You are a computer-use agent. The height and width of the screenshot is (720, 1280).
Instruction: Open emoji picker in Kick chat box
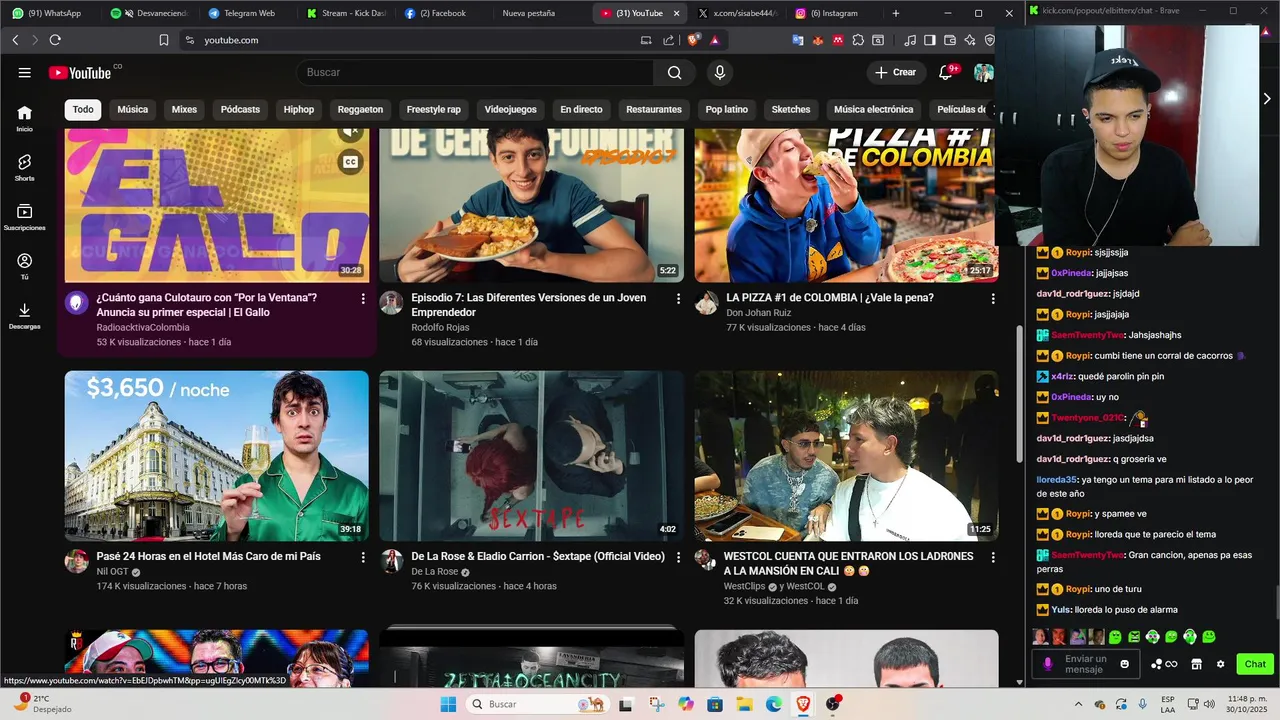tap(1125, 664)
